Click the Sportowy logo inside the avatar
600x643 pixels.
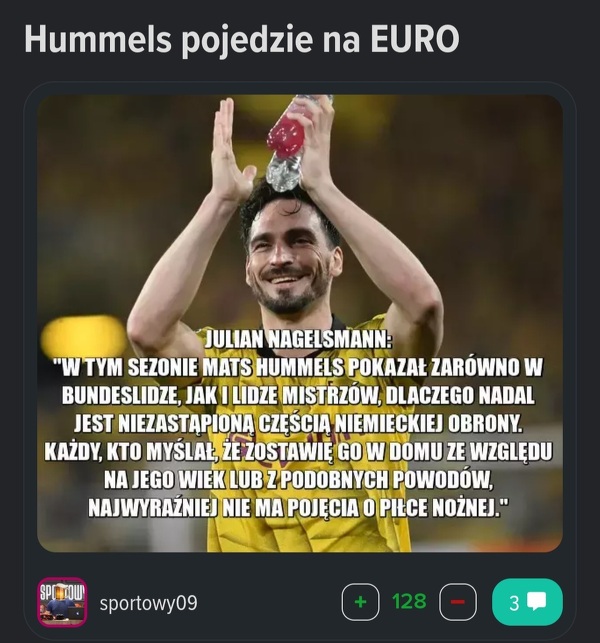(62, 591)
